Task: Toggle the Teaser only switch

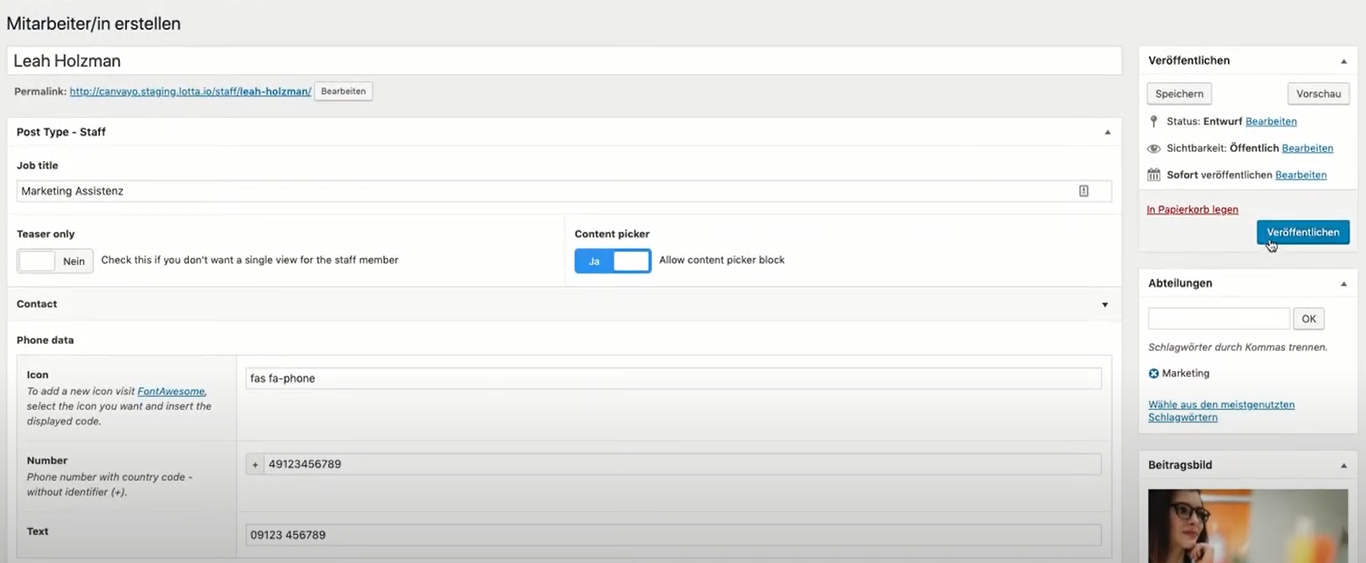Action: pos(55,261)
